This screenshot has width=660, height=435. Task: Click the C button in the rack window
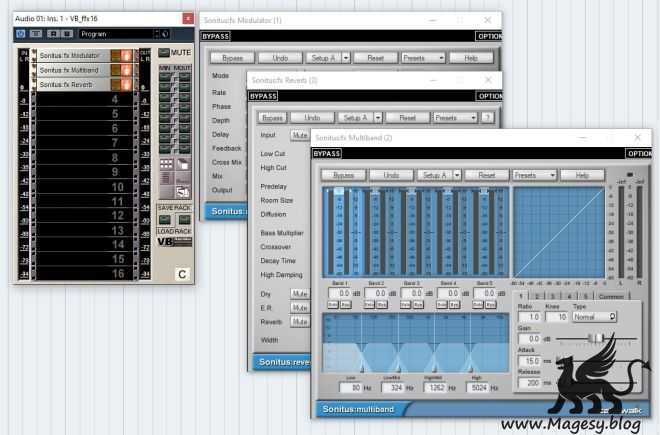[182, 275]
